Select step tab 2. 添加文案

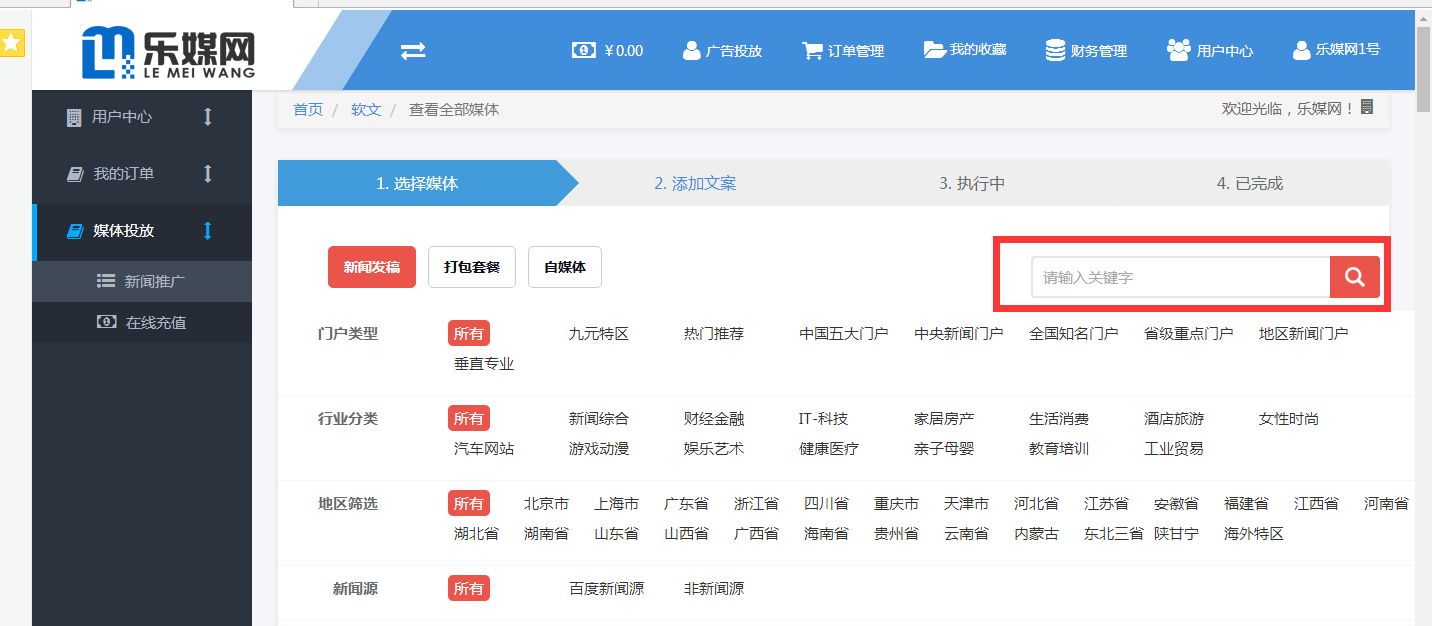(696, 184)
